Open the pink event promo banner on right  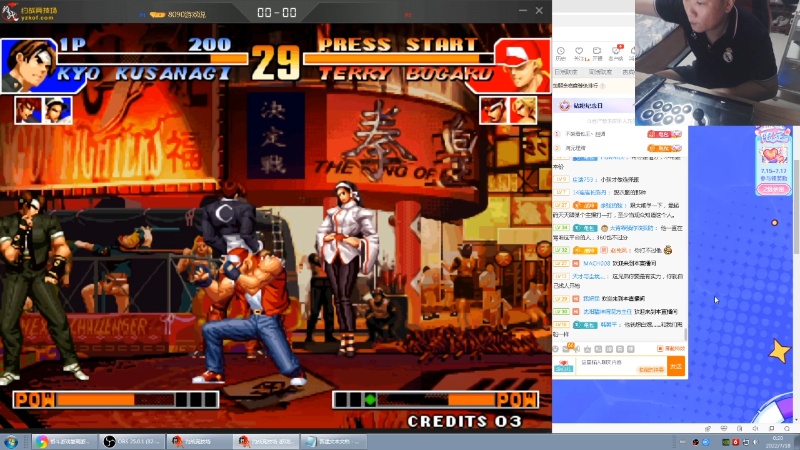point(773,161)
